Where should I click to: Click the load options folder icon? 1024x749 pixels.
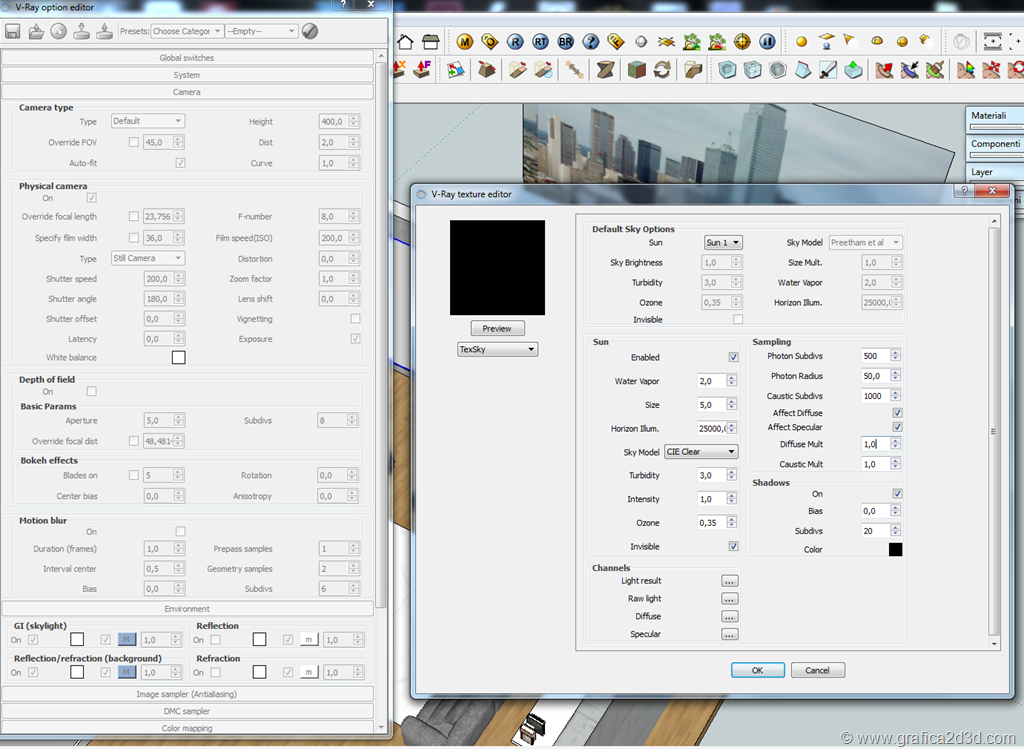(36, 31)
